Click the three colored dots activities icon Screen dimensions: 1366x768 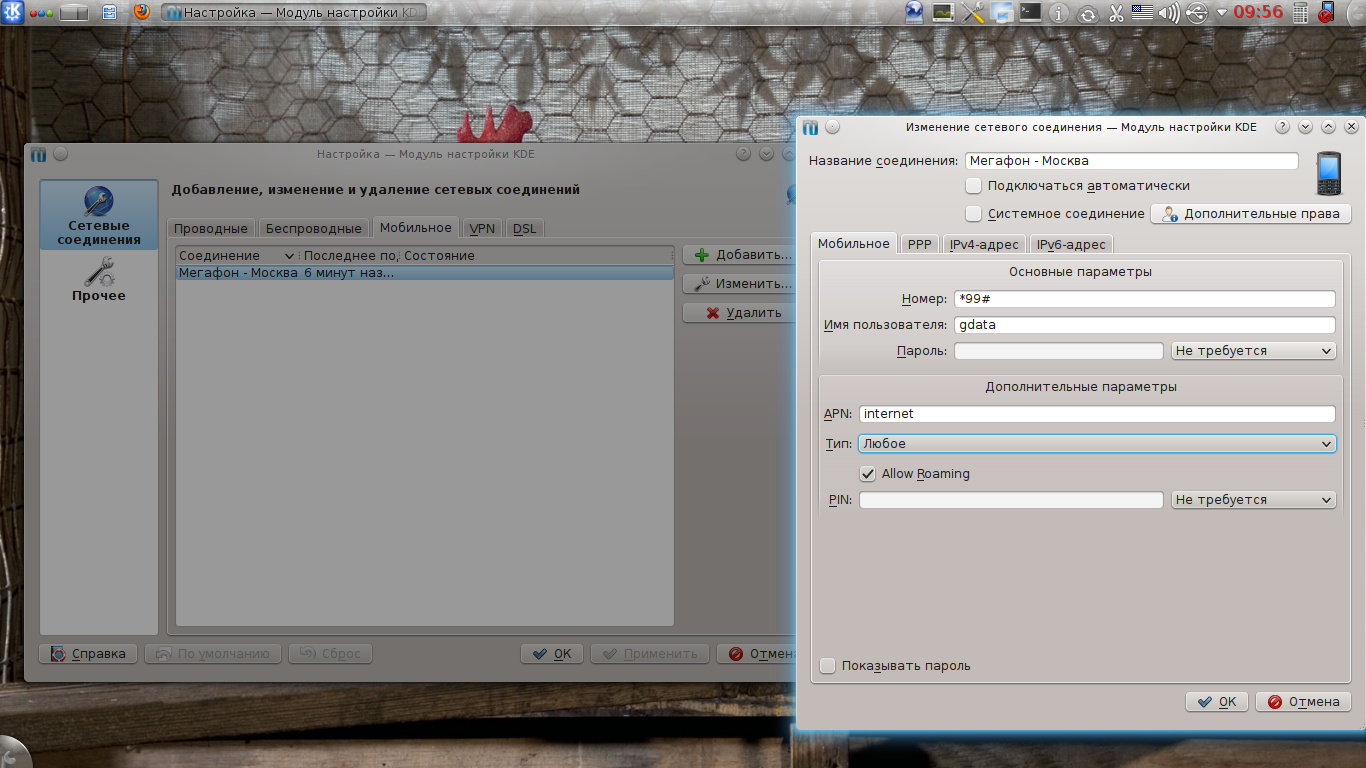click(x=41, y=13)
